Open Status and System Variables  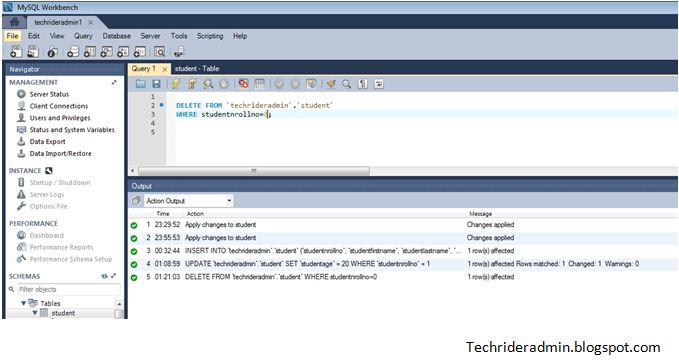point(72,130)
